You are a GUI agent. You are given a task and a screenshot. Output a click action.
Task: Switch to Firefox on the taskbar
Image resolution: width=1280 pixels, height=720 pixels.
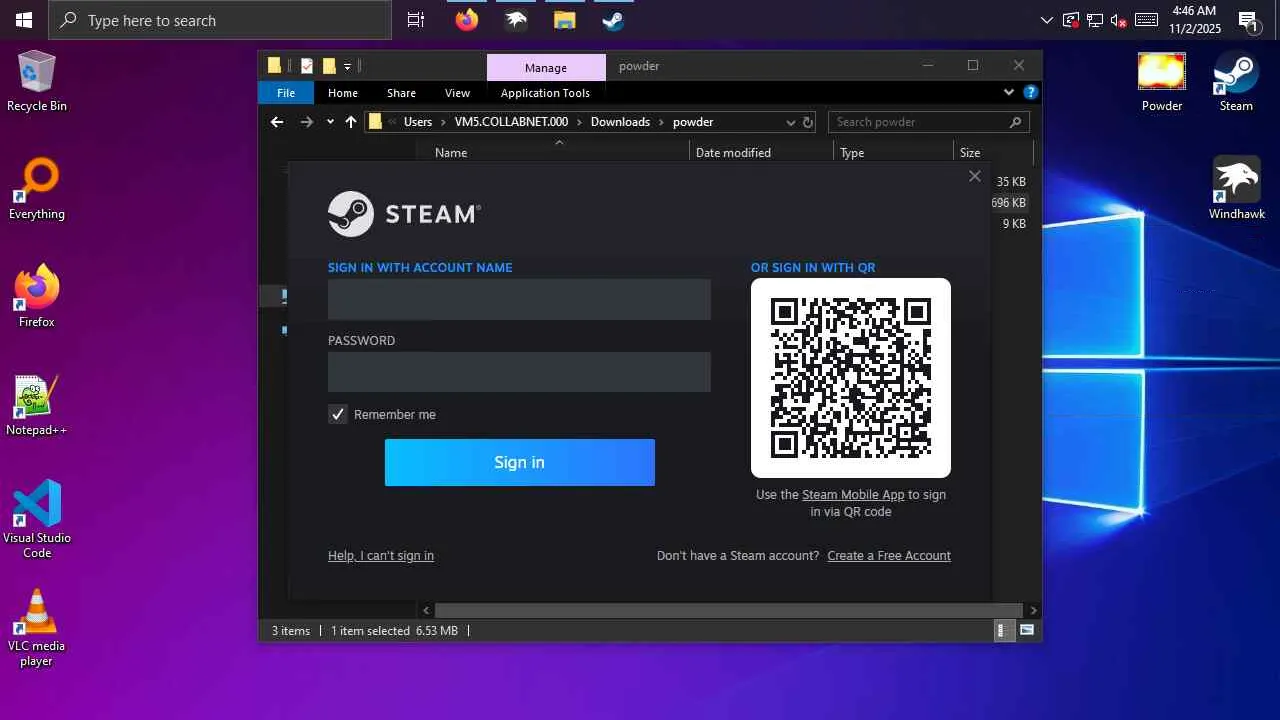click(x=467, y=20)
